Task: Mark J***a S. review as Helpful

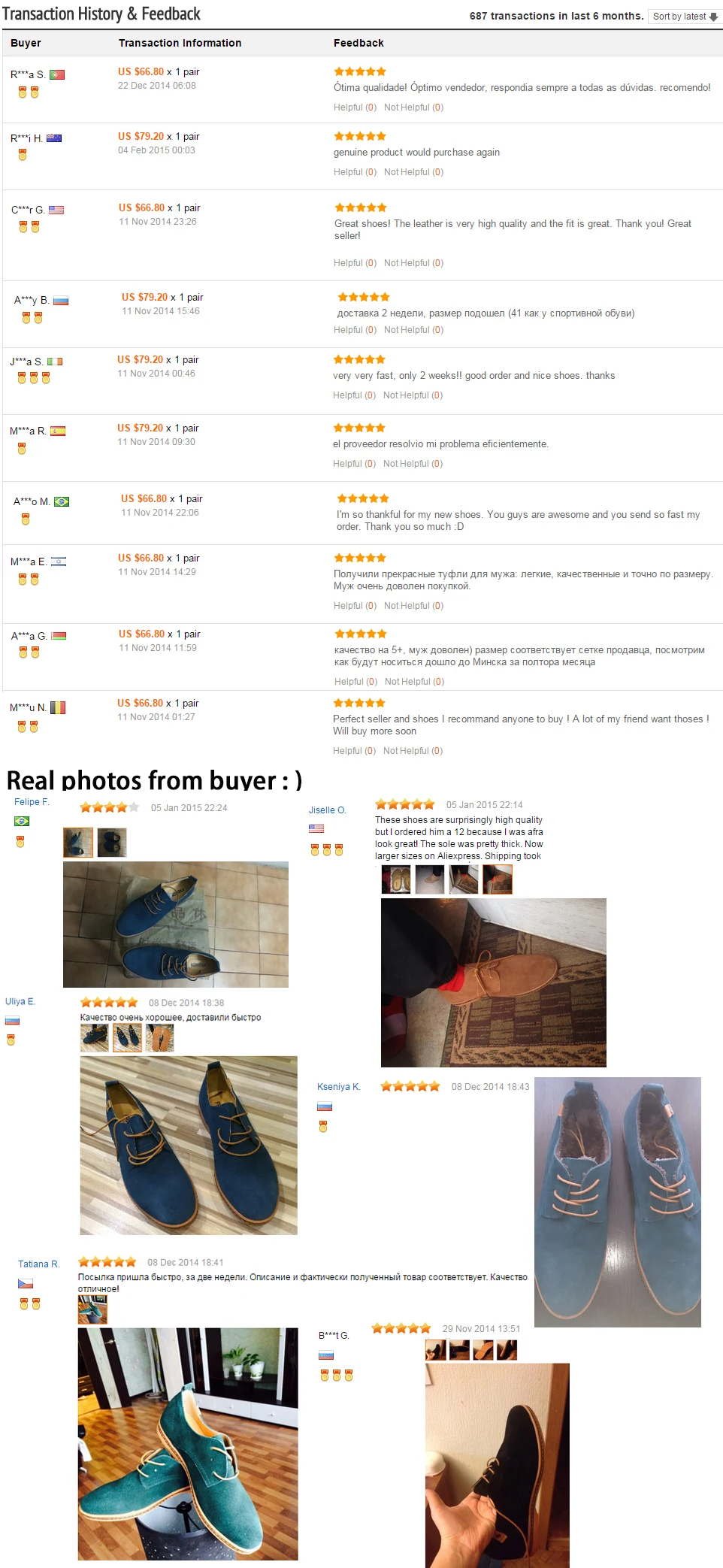Action: pos(354,395)
